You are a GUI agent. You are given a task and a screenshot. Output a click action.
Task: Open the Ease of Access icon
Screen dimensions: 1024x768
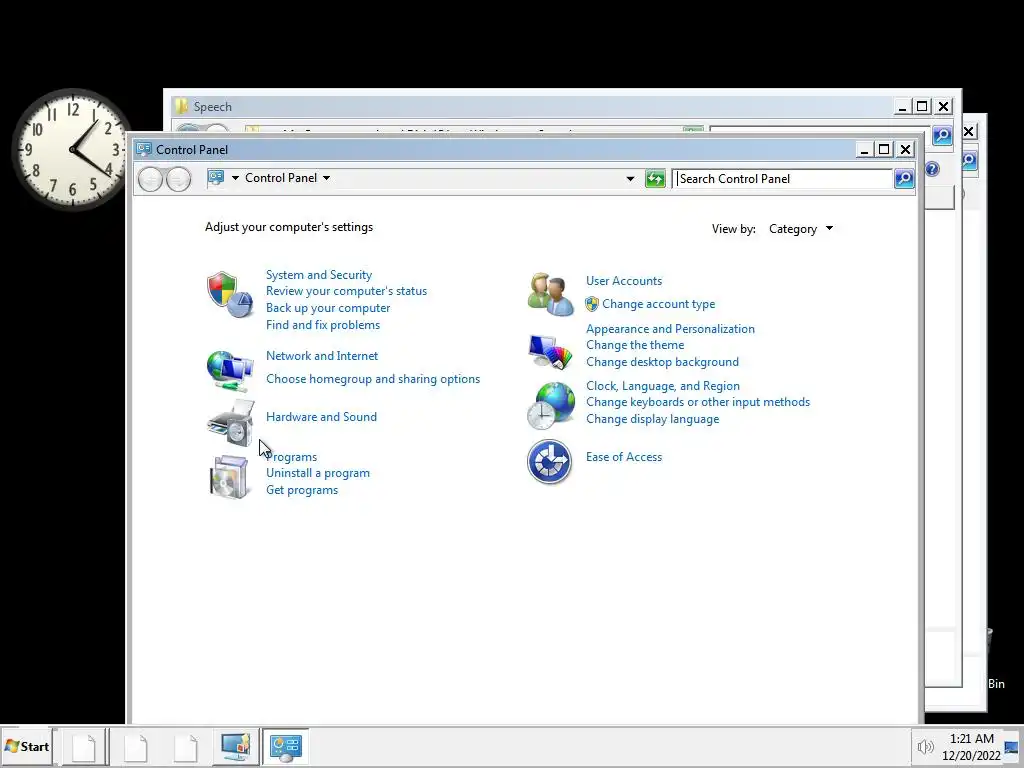[549, 462]
